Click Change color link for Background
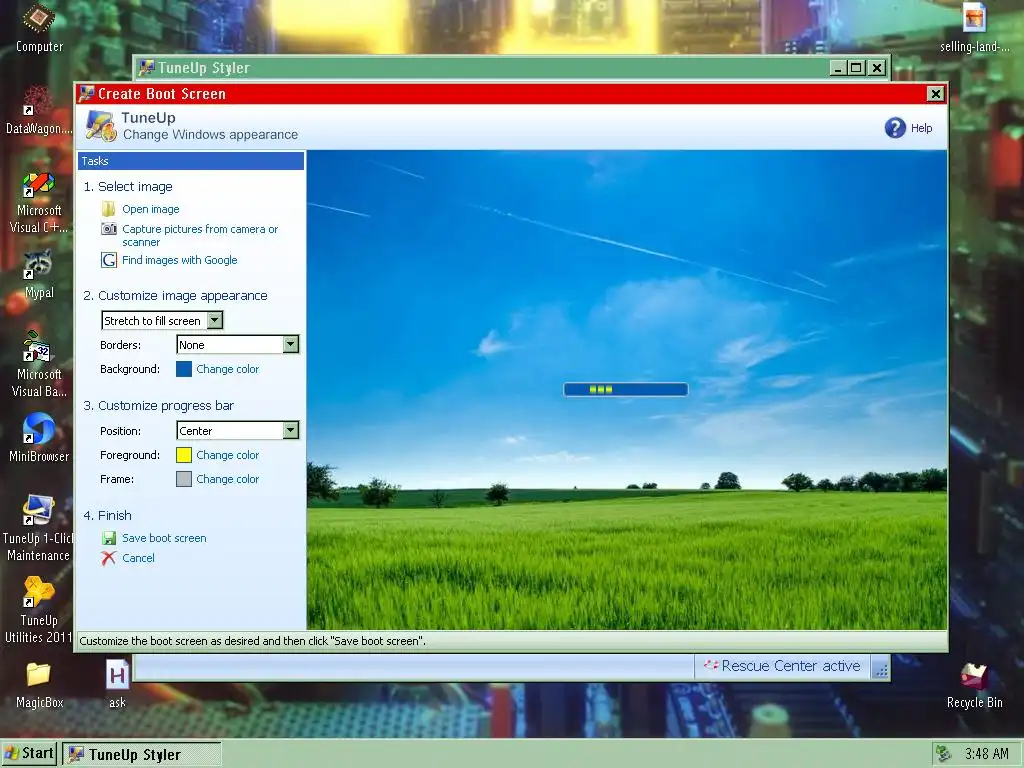Screen dimensions: 1024x768 click(227, 369)
